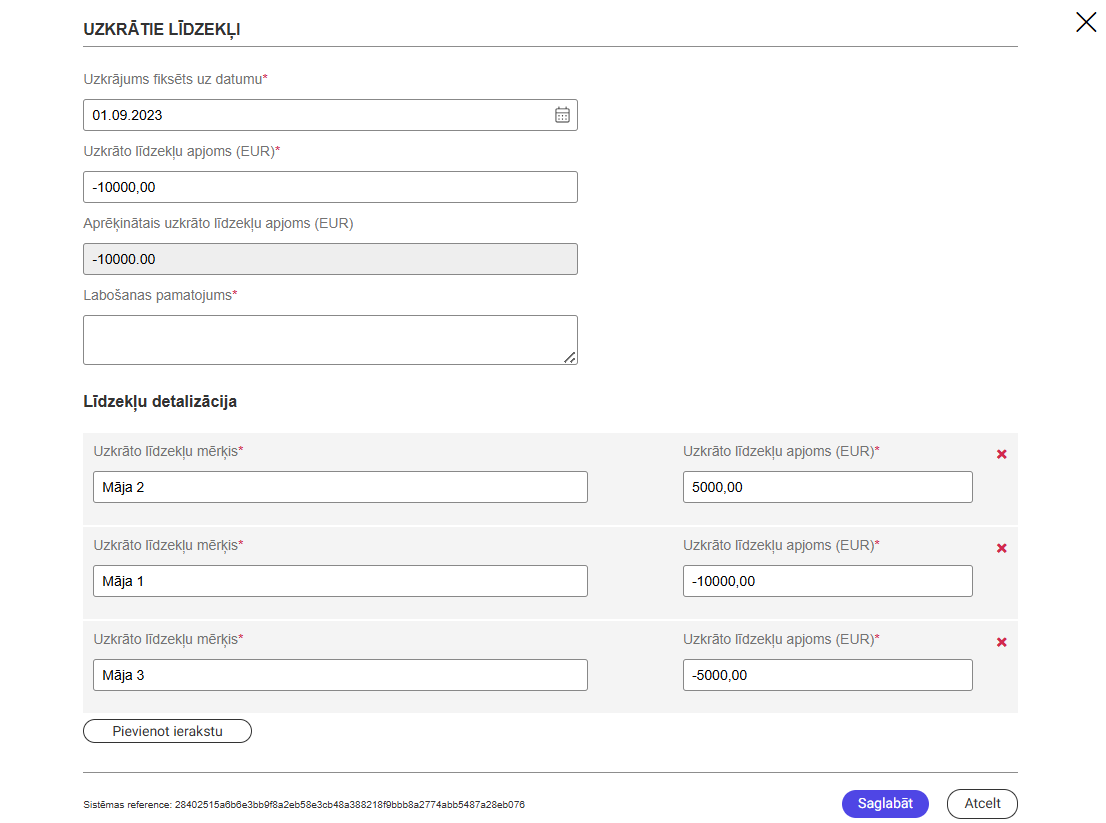The width and height of the screenshot is (1106, 823).
Task: Click the date field showing 01.09.2023
Action: click(x=315, y=115)
